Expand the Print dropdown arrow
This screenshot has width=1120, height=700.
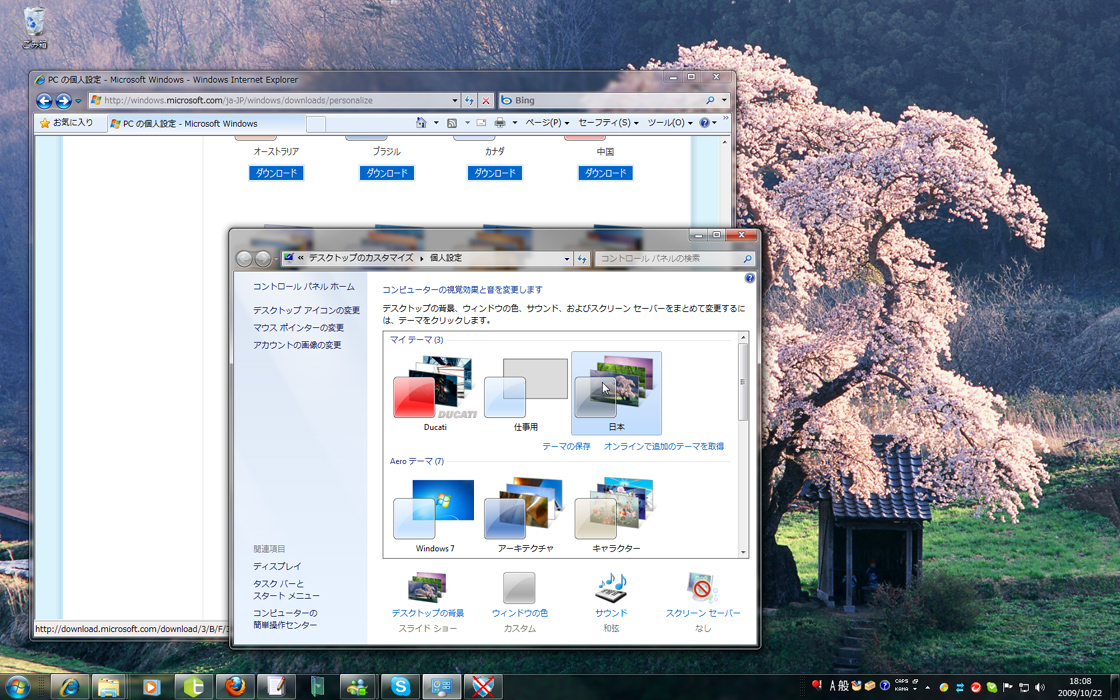pyautogui.click(x=514, y=123)
